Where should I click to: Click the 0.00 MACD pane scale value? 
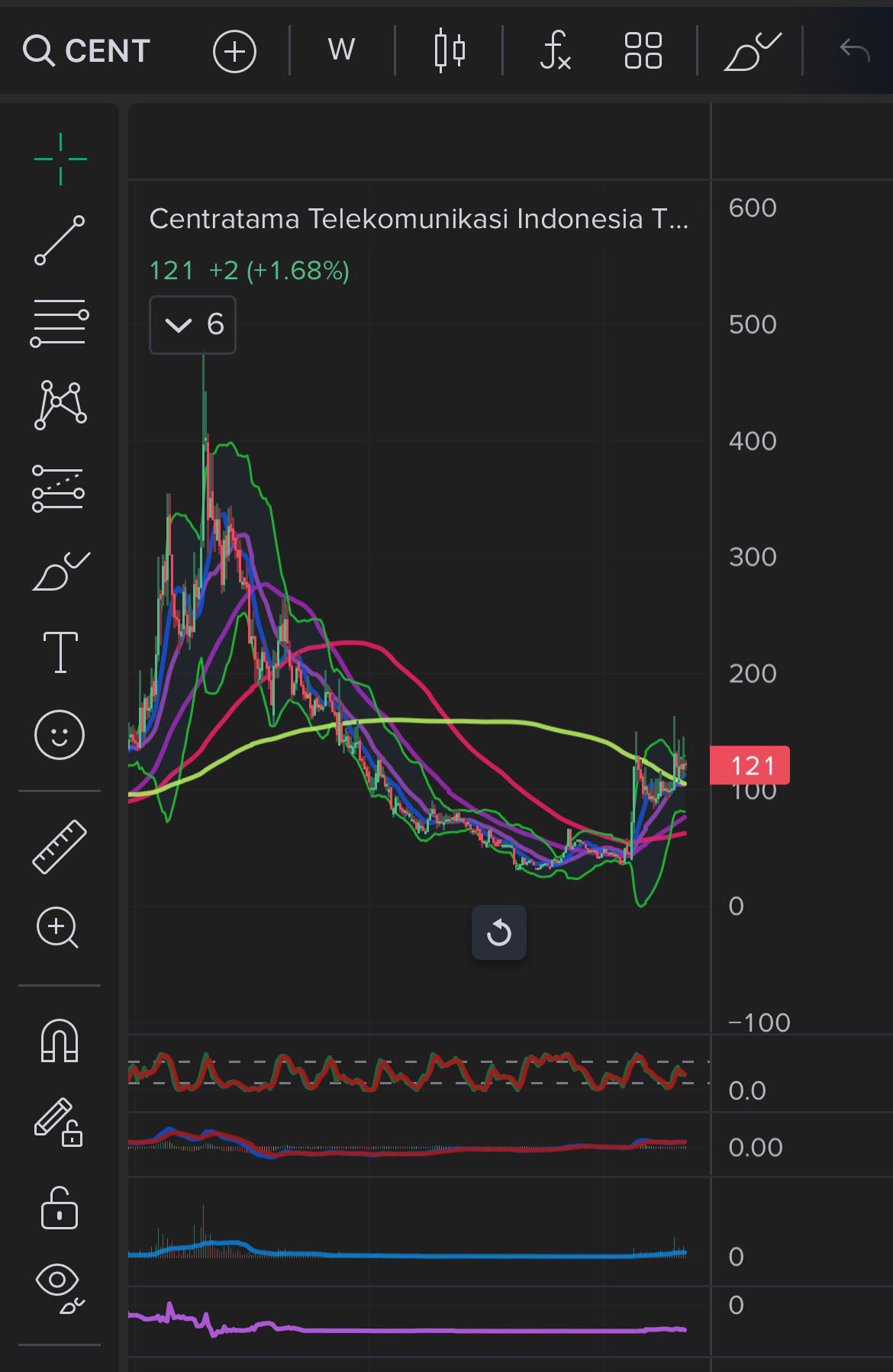coord(756,1148)
